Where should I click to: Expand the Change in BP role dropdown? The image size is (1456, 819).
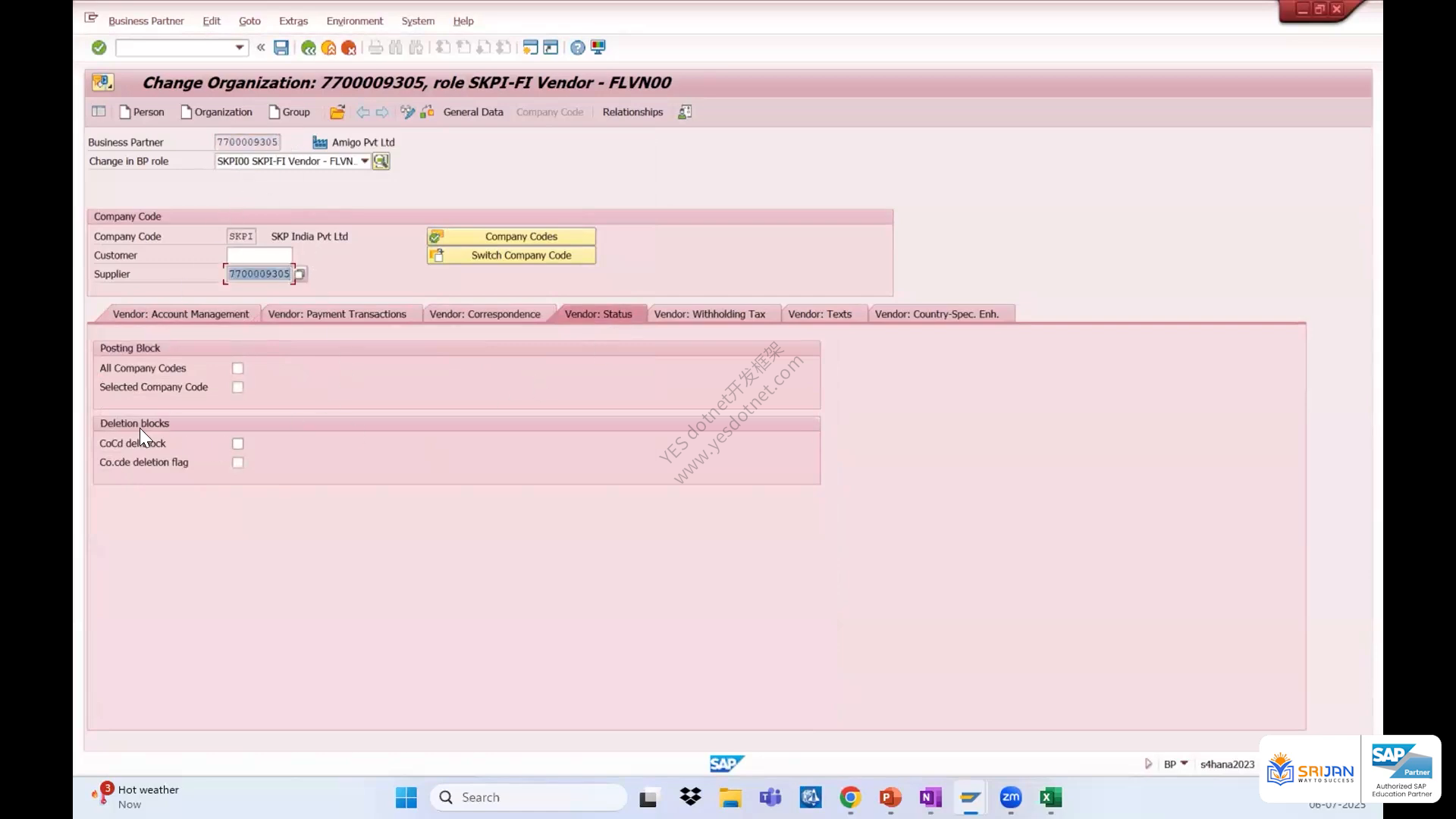click(364, 162)
